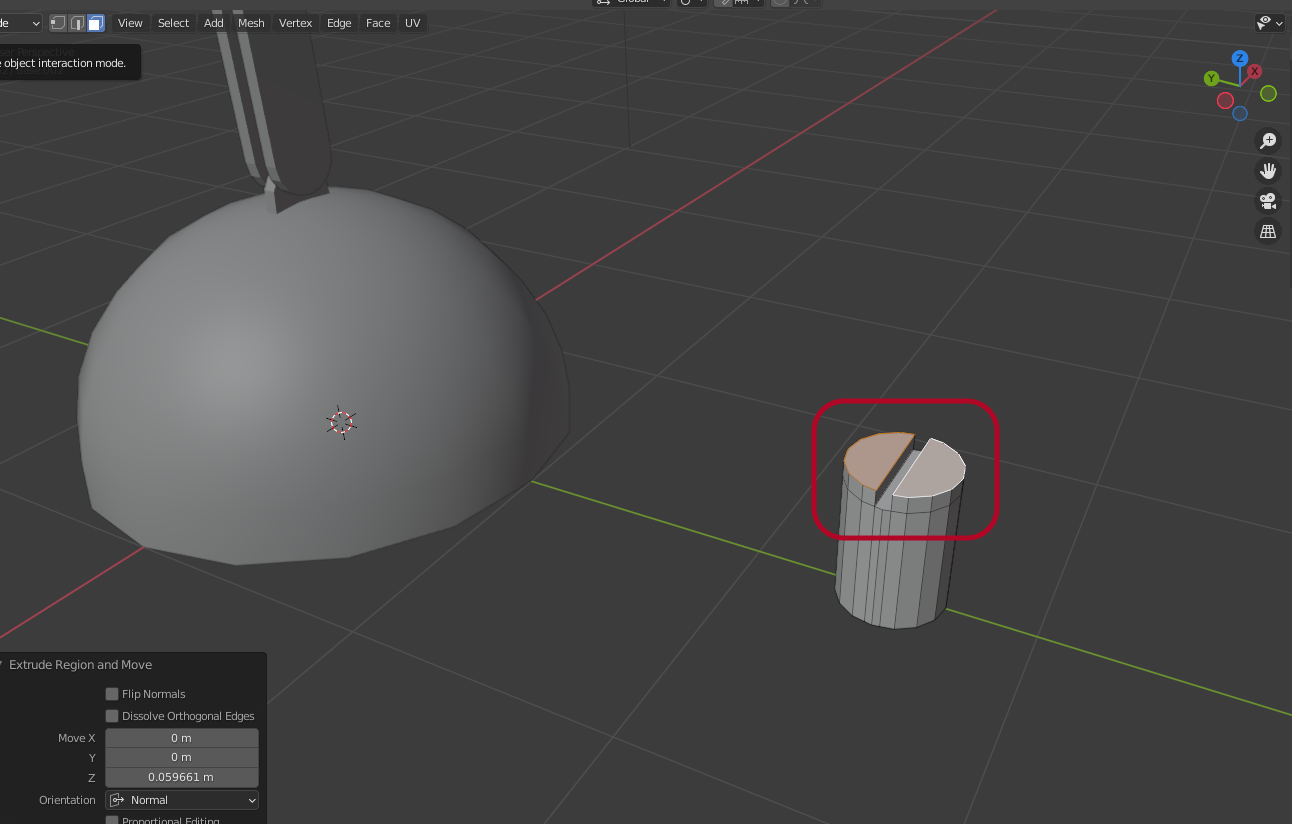This screenshot has height=824, width=1292.
Task: Open the Edge menu
Action: click(x=339, y=23)
